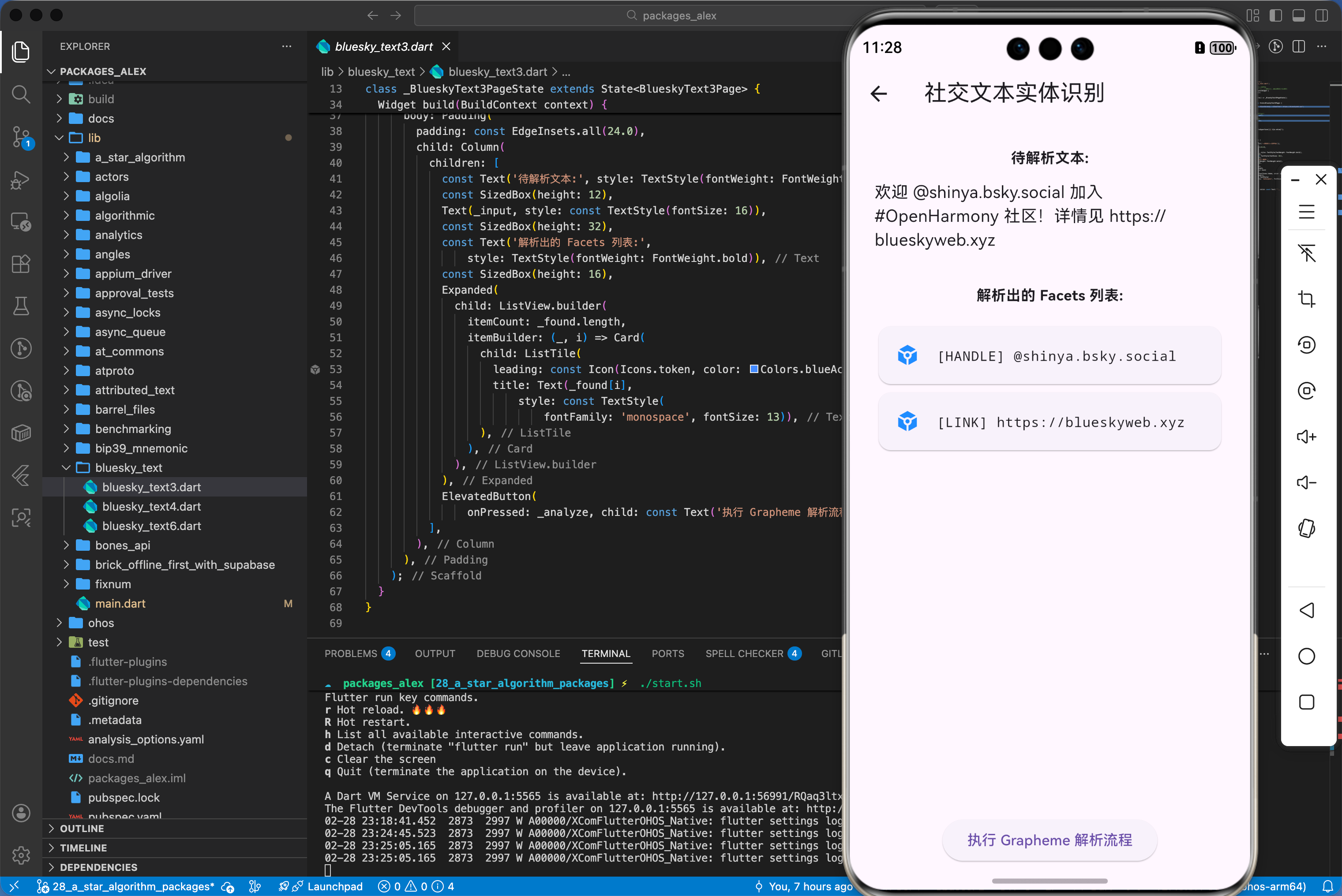
Task: Open the Manage gear icon
Action: click(x=21, y=855)
